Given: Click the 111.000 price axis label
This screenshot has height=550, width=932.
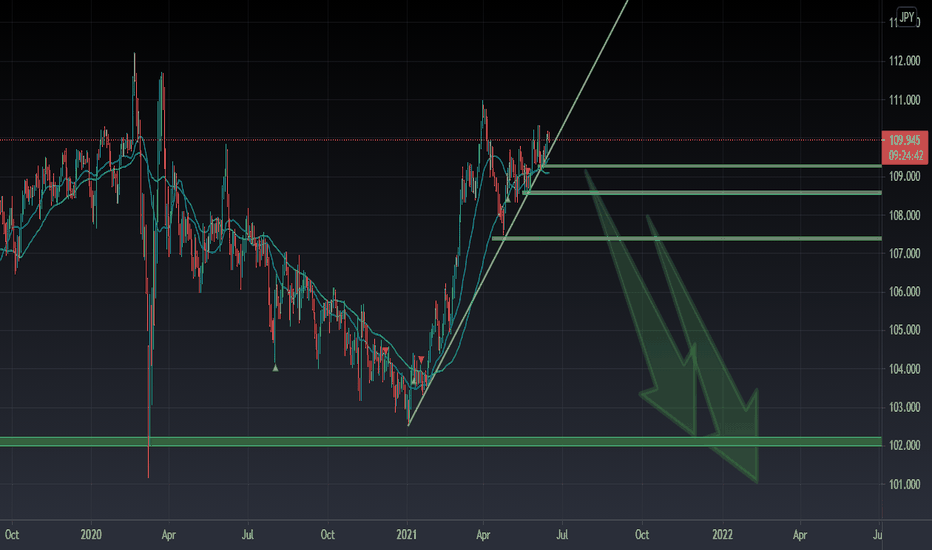Looking at the screenshot, I should tap(905, 100).
